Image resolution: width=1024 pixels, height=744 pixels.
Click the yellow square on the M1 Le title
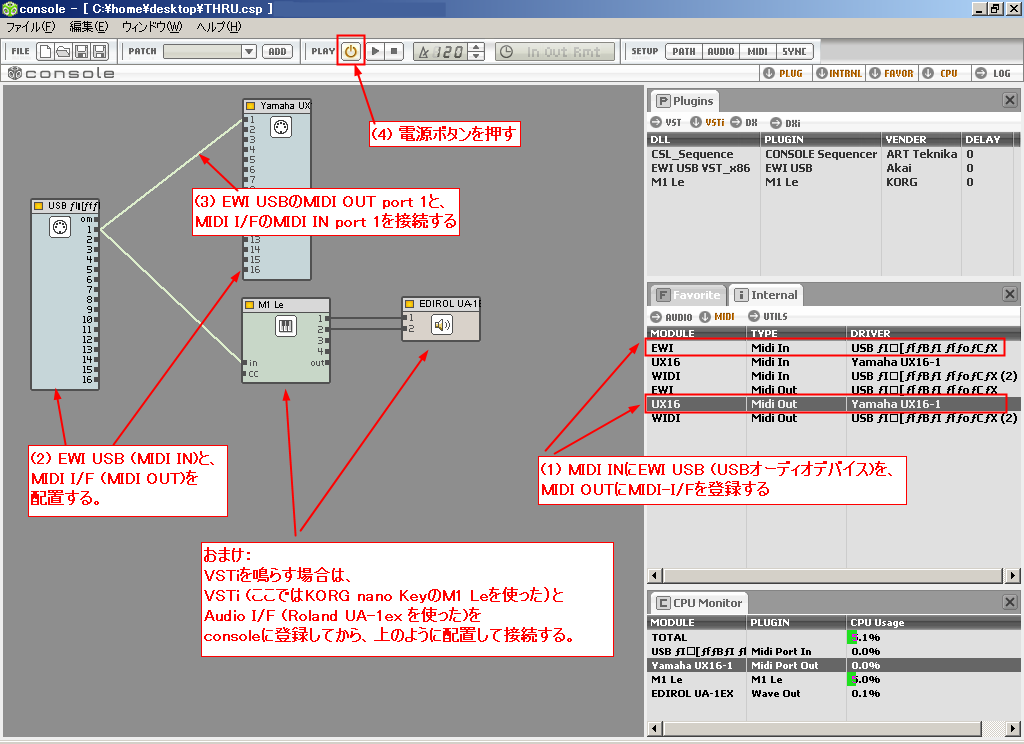(249, 305)
